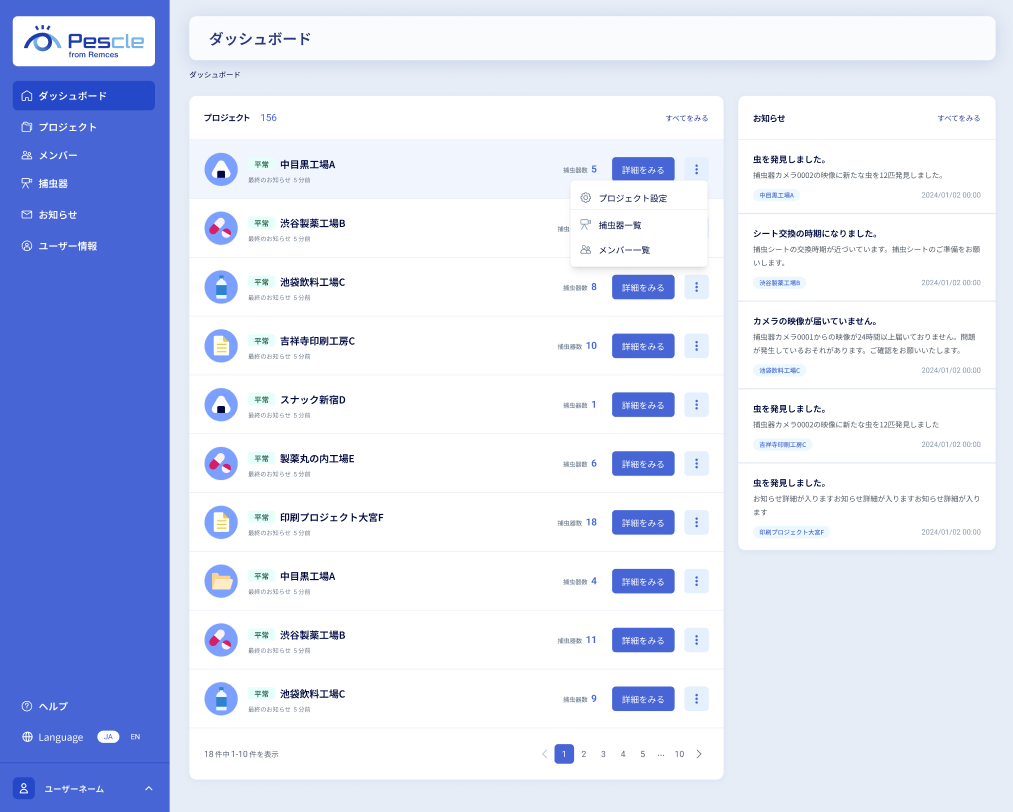The image size is (1013, 812).
Task: Click the gear icon beside プロジェクト設定
Action: pos(585,198)
